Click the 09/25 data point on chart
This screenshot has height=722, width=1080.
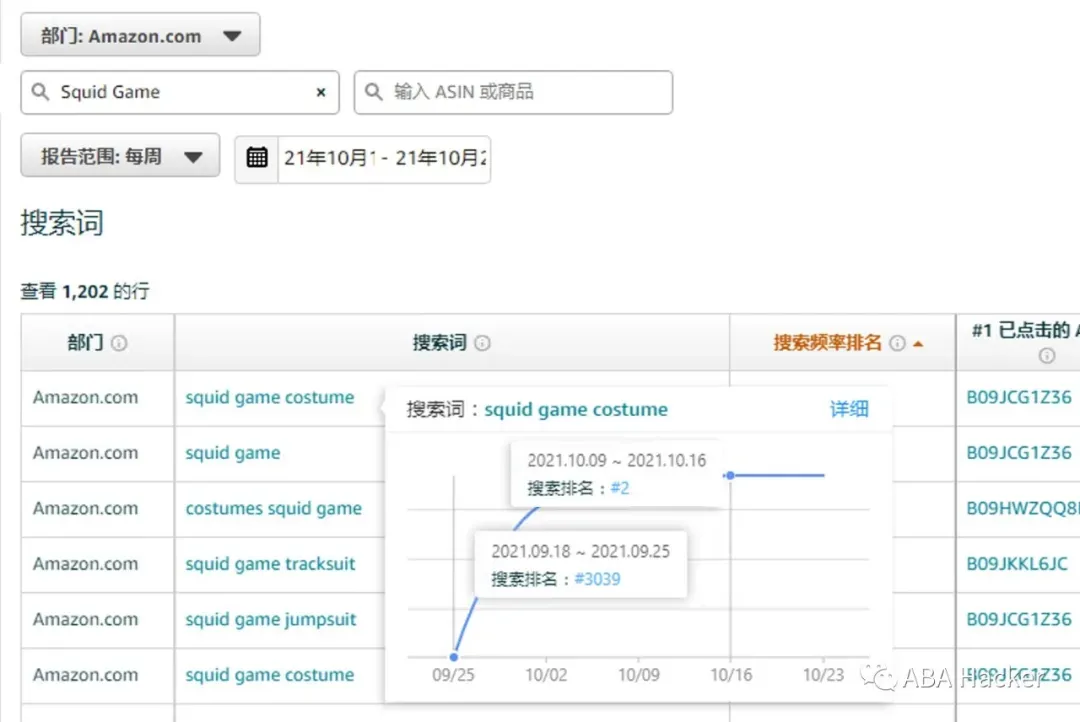tap(454, 657)
